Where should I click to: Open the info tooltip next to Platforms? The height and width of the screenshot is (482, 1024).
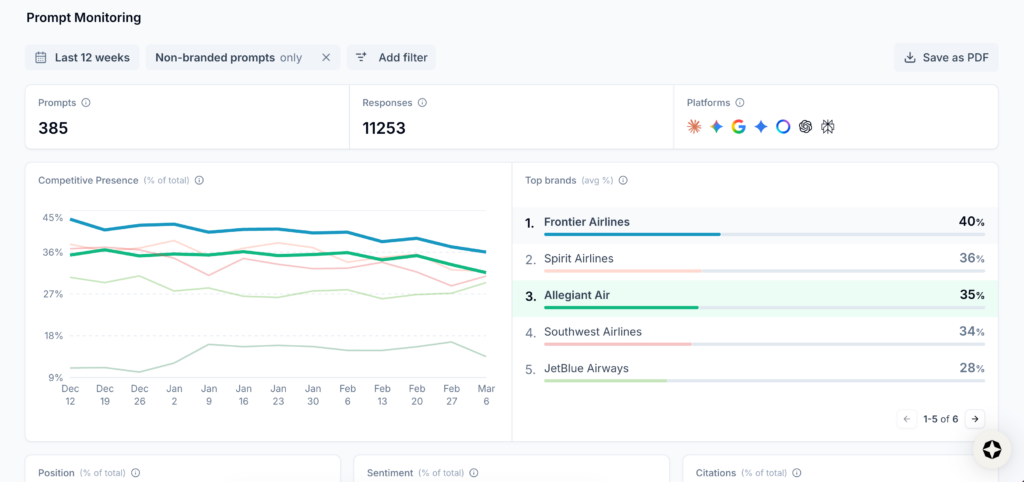click(739, 103)
